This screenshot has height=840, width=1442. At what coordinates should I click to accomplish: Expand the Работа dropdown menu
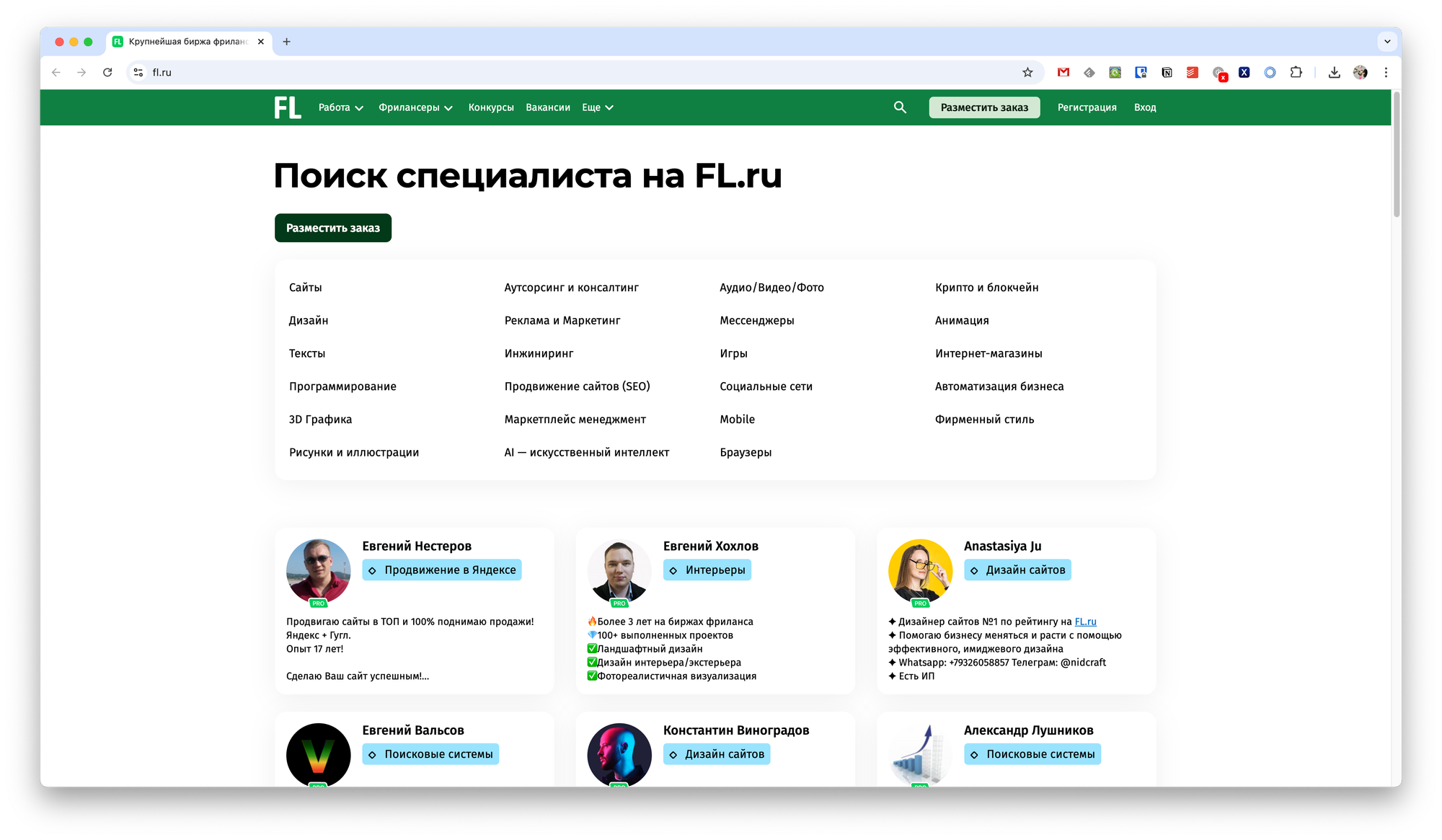(340, 107)
